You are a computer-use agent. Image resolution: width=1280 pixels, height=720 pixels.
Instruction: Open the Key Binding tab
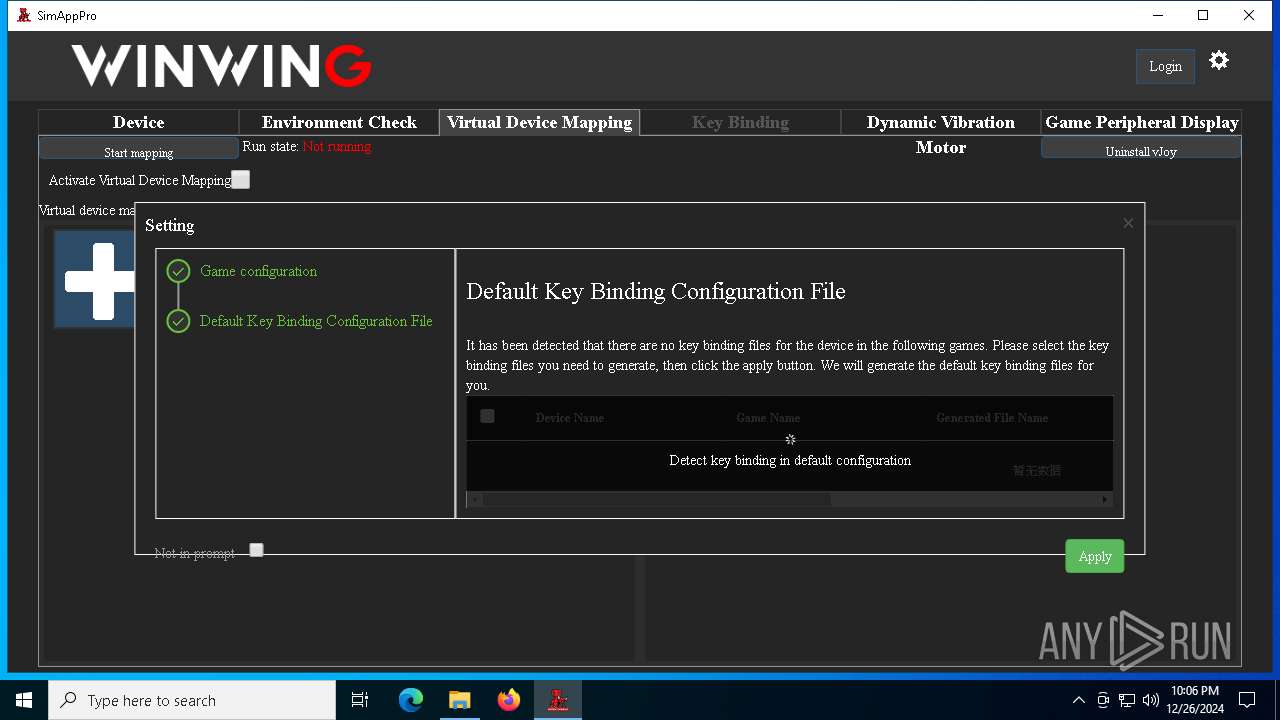point(740,122)
